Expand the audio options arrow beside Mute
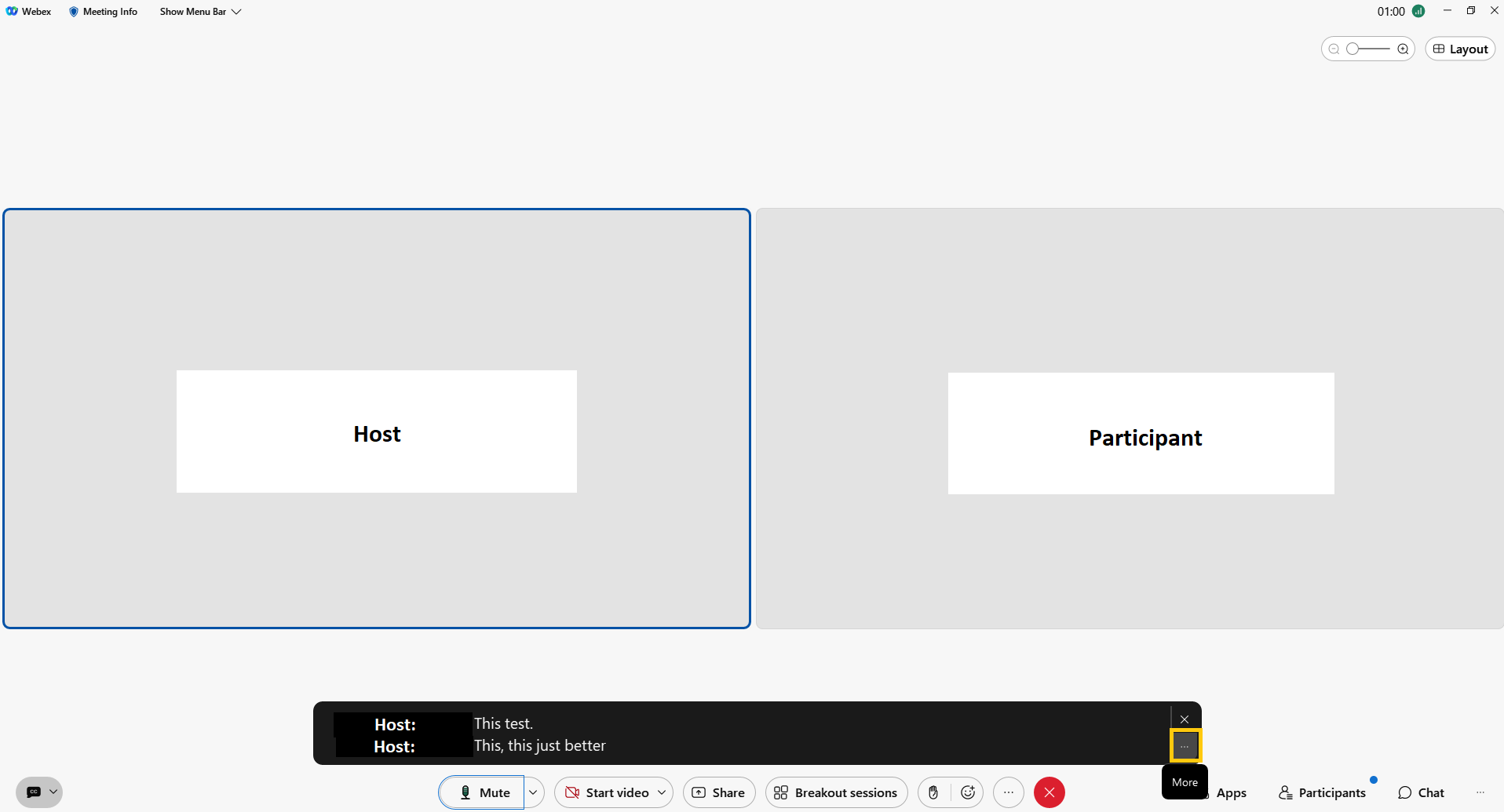 (x=533, y=792)
